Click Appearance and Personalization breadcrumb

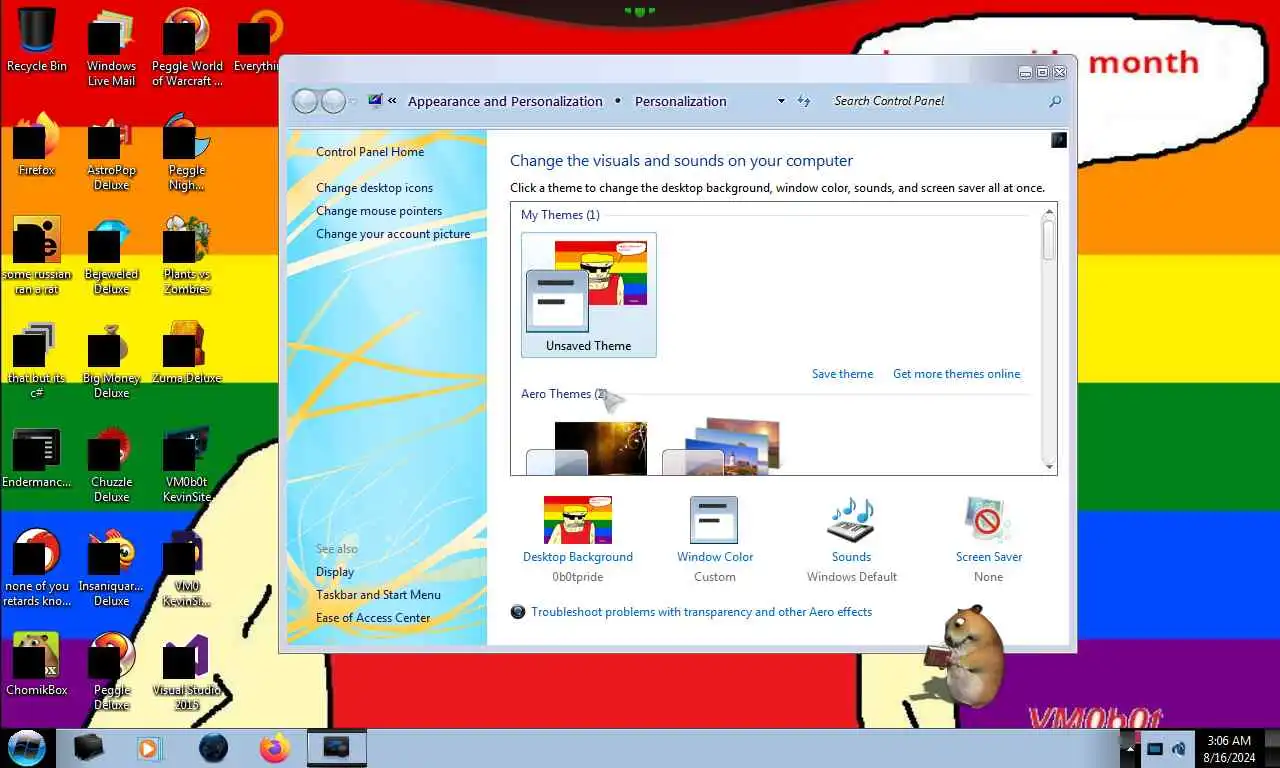tap(505, 101)
